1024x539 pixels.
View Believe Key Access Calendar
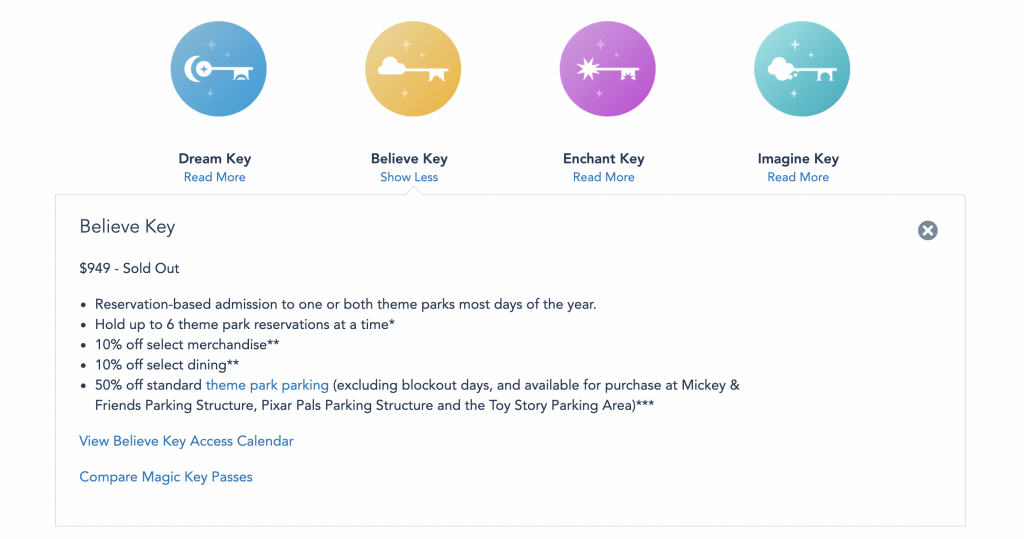tap(186, 441)
